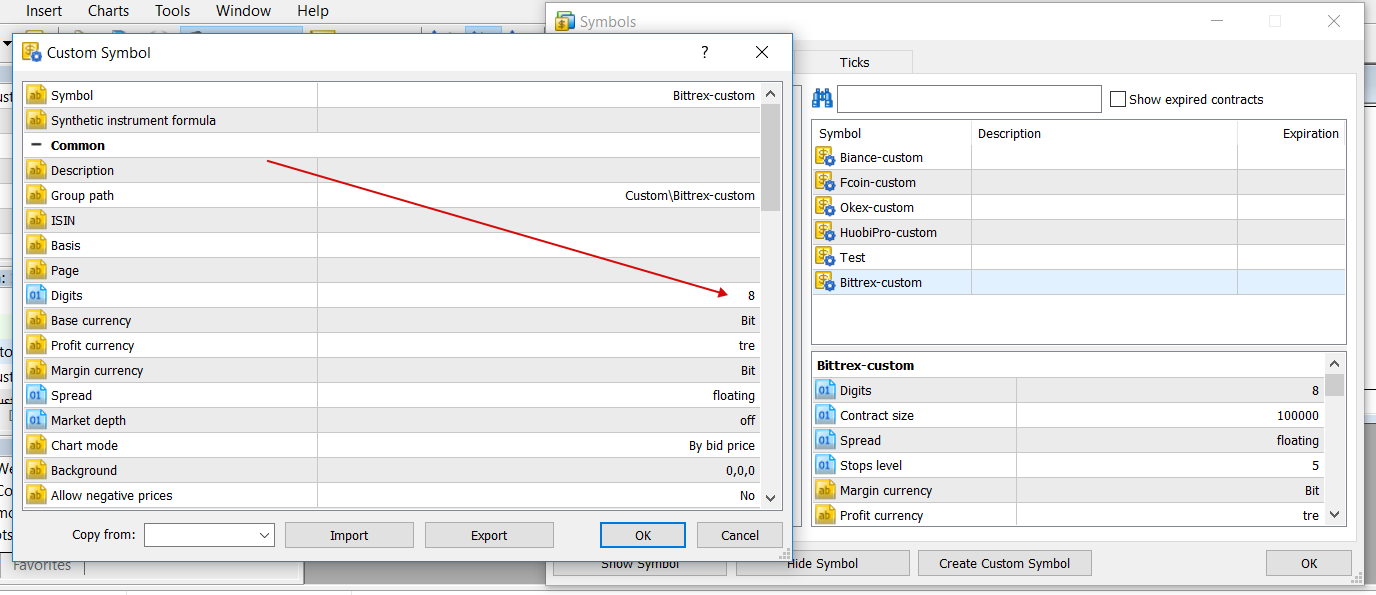Click the icon next to Chart mode

click(x=36, y=445)
